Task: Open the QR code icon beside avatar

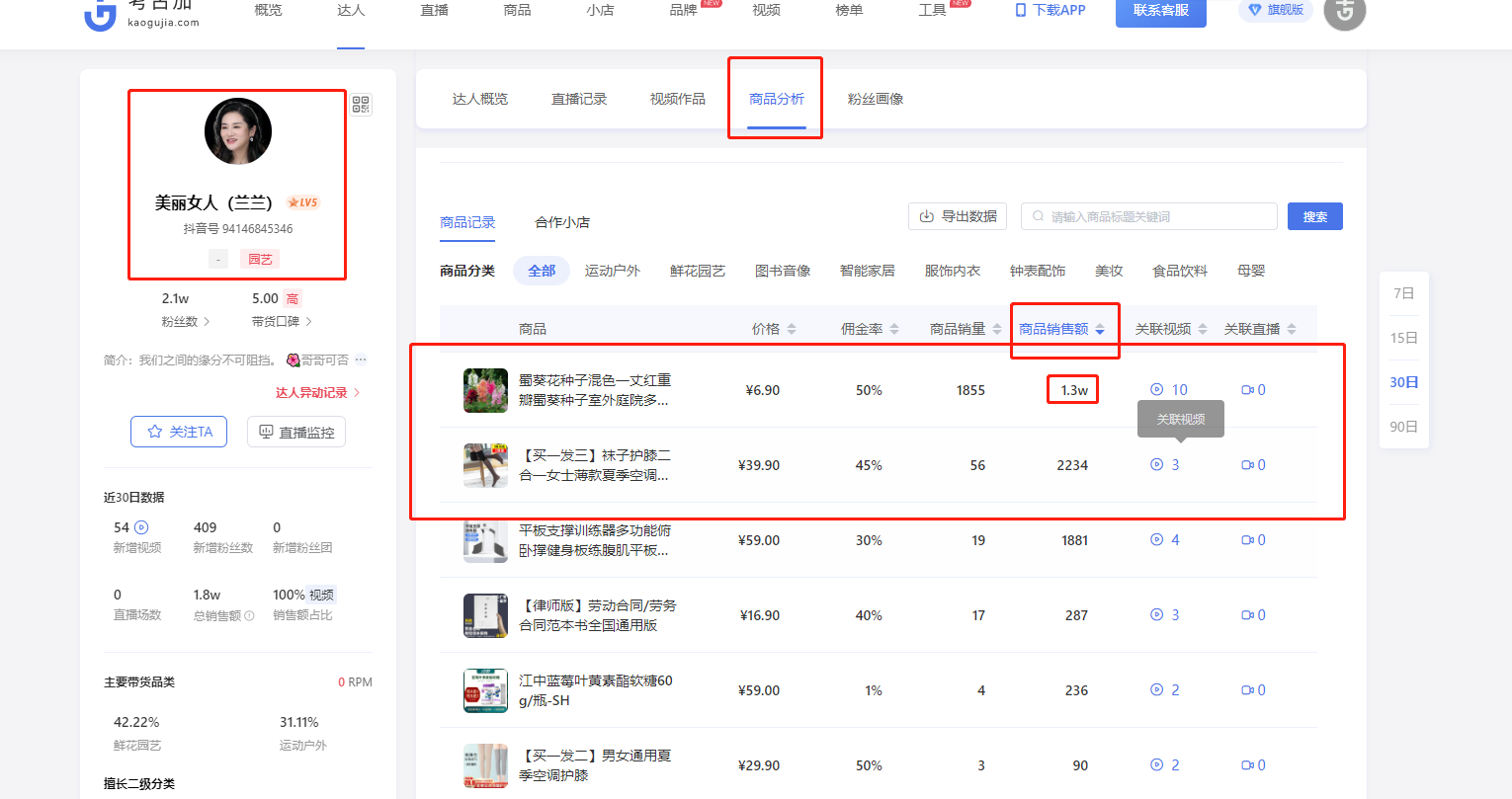Action: pyautogui.click(x=361, y=105)
